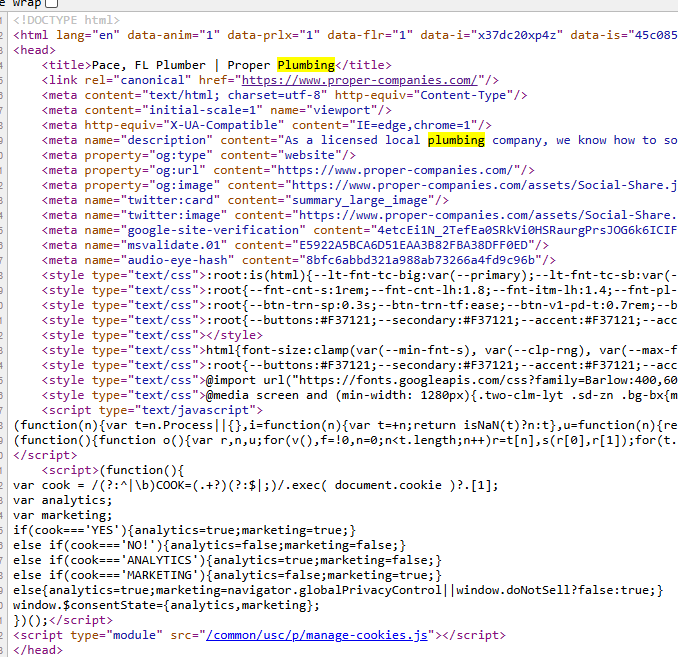
Task: Toggle the line wrap checkbox
Action: tap(51, 4)
